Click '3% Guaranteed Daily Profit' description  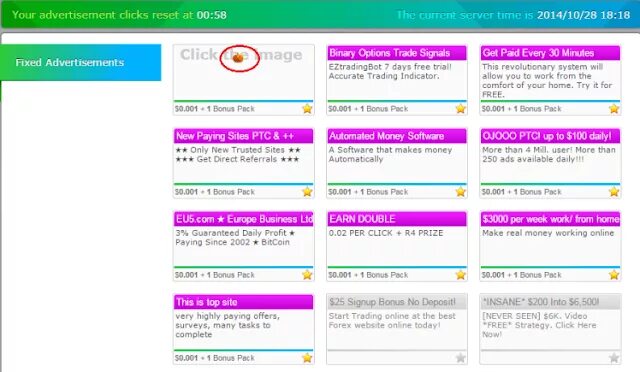point(235,237)
